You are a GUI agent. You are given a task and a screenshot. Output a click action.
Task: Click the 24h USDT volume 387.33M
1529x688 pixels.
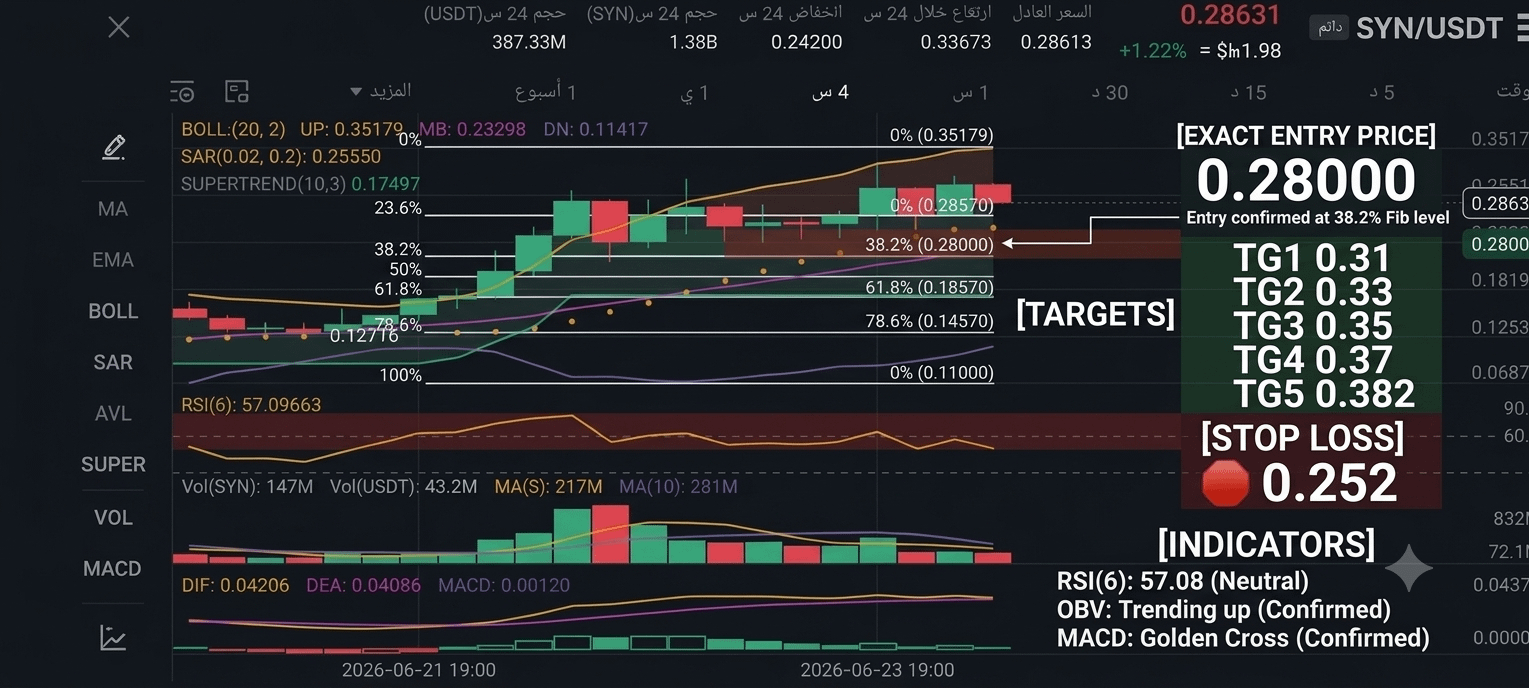click(x=529, y=42)
